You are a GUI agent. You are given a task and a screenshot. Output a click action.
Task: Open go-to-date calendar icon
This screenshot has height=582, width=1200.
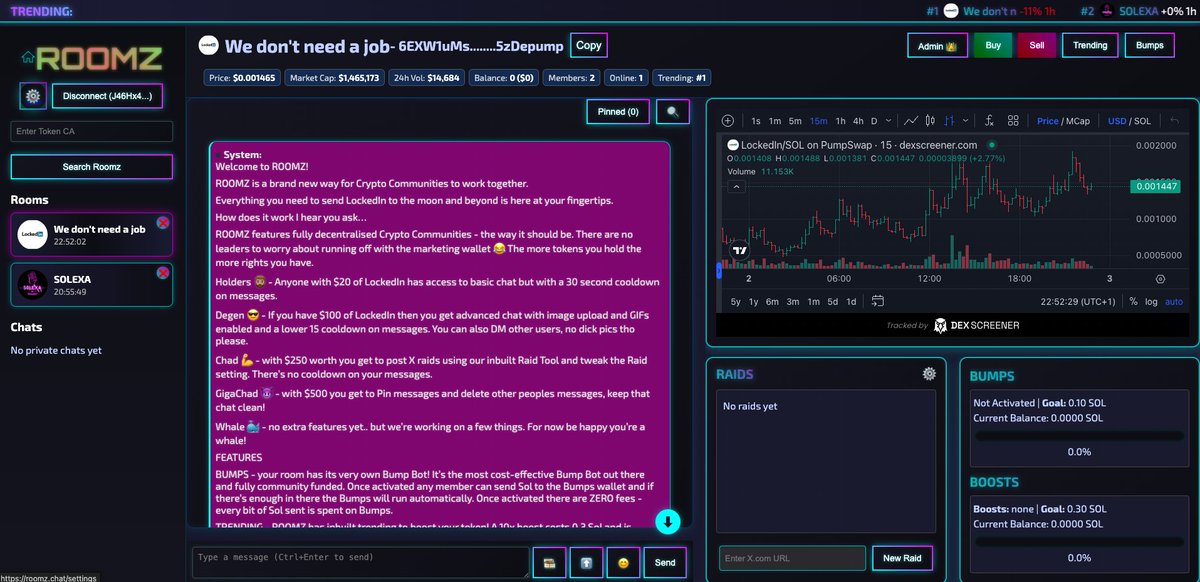[x=878, y=301]
